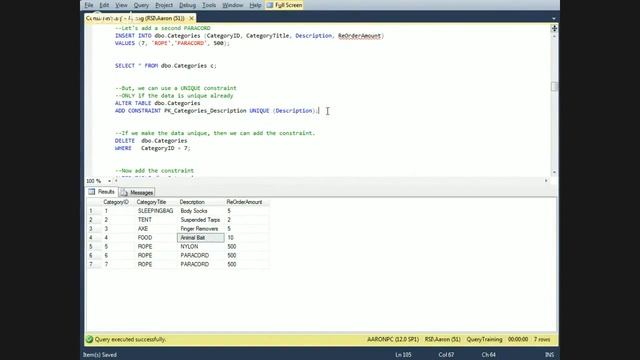640x360 pixels.
Task: Open the View menu
Action: coord(121,5)
